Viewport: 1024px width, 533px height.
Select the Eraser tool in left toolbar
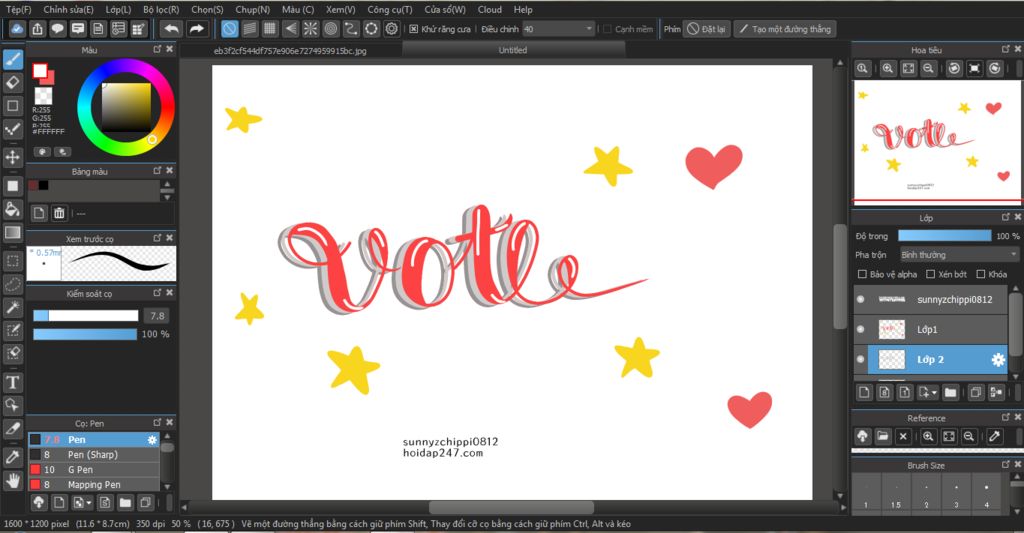click(13, 81)
